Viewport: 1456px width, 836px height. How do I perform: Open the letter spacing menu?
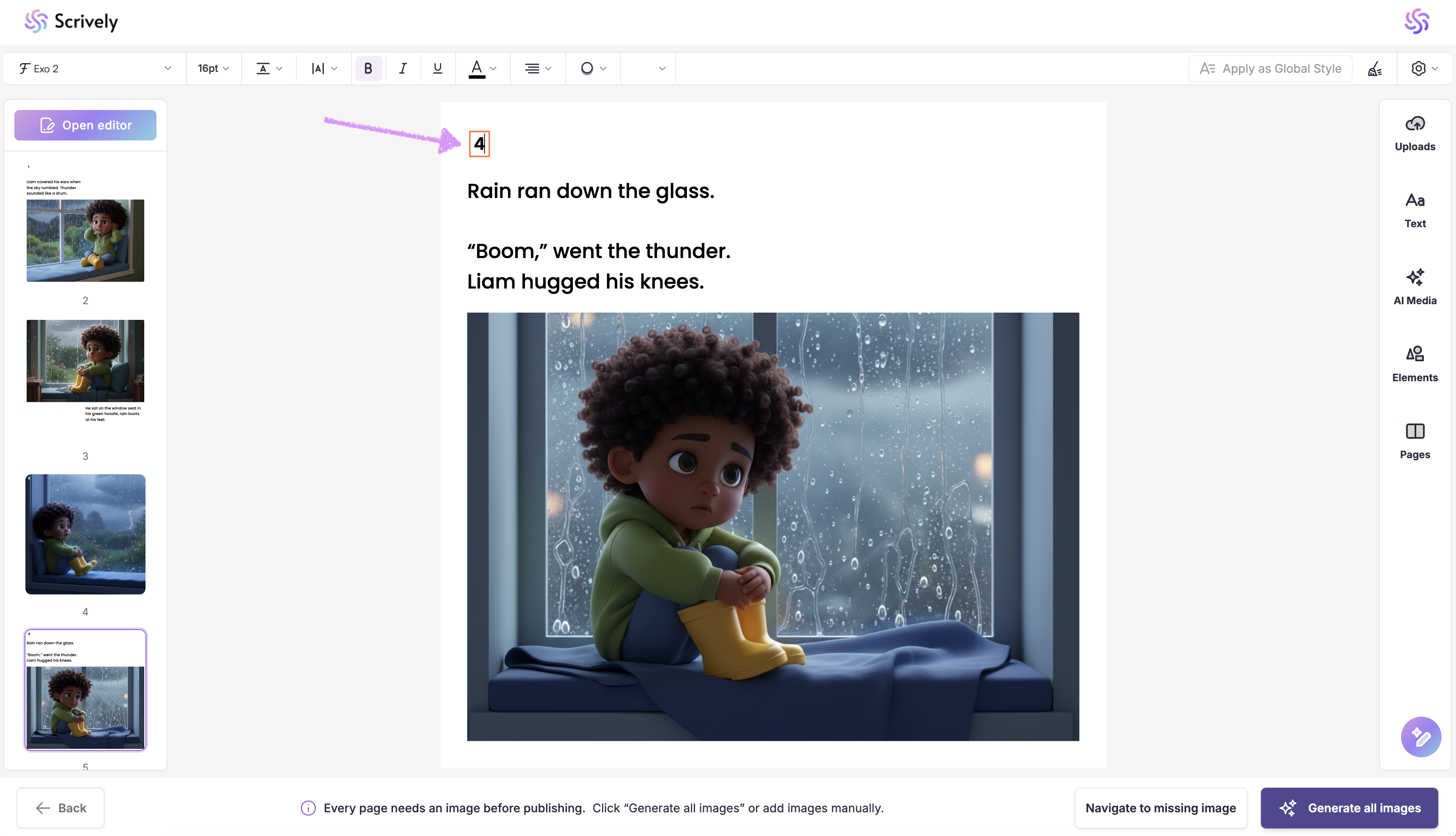tap(324, 69)
